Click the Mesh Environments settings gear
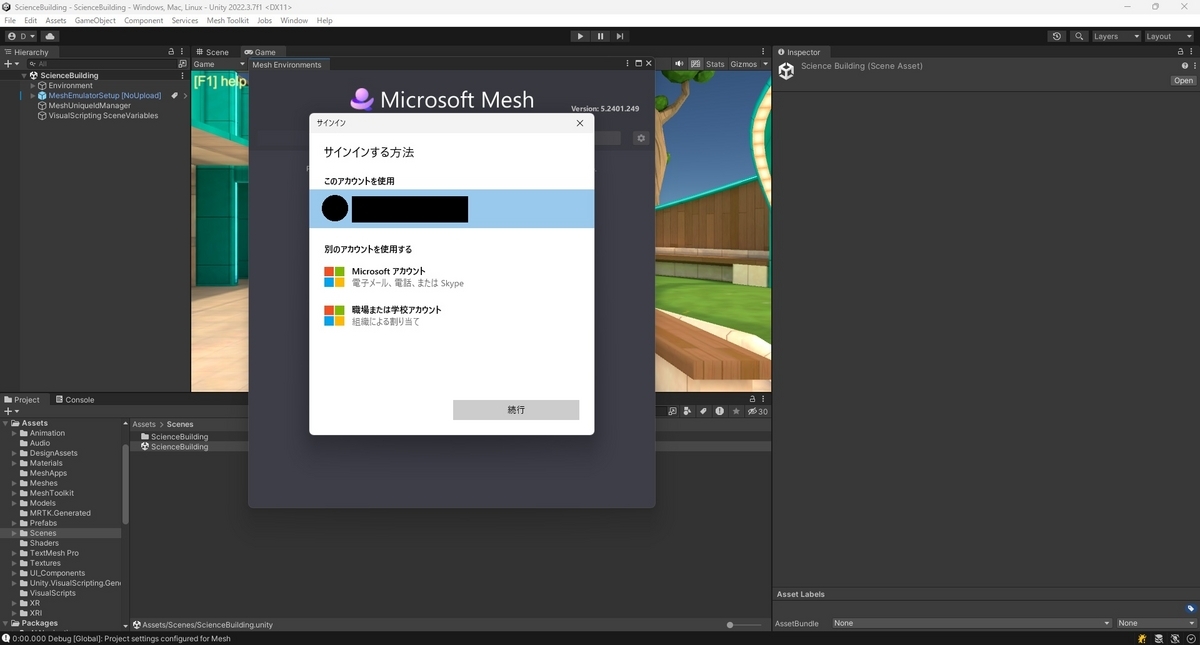1200x645 pixels. (641, 139)
